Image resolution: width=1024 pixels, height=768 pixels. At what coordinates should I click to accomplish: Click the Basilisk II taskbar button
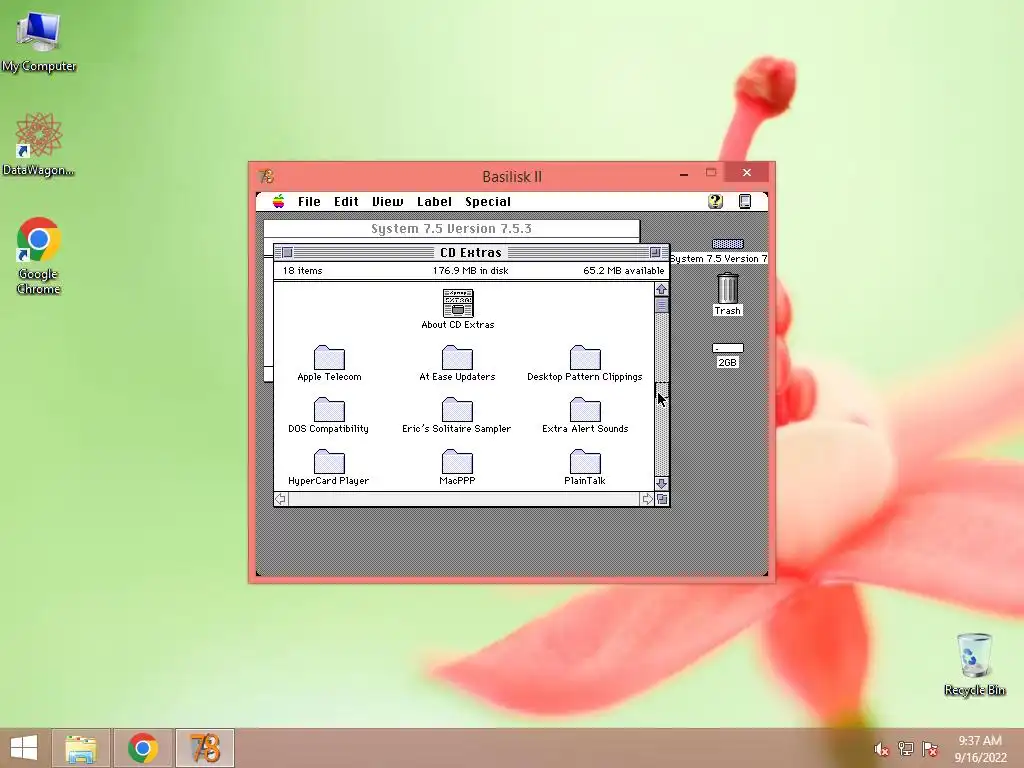pos(204,748)
